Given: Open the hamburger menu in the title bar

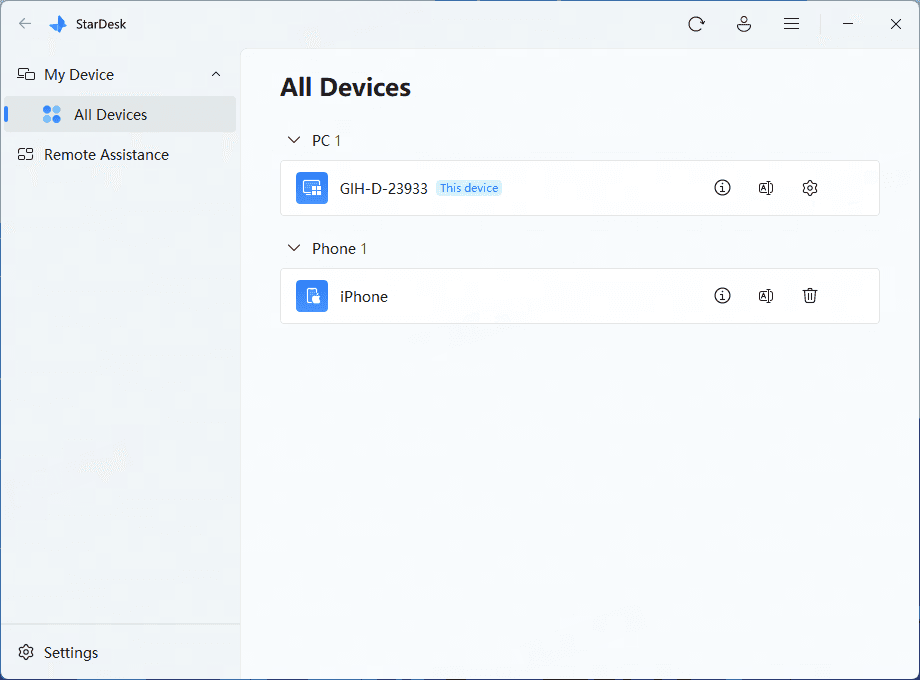Looking at the screenshot, I should [791, 23].
